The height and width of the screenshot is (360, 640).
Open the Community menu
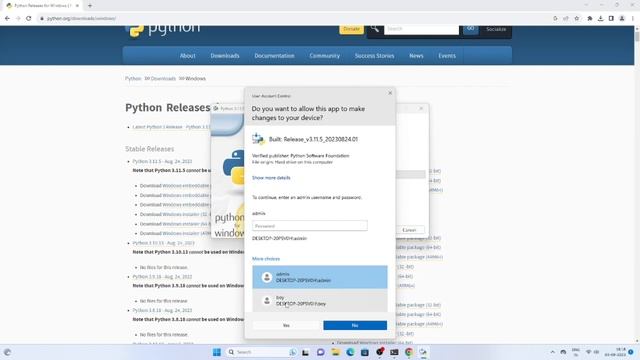point(324,56)
